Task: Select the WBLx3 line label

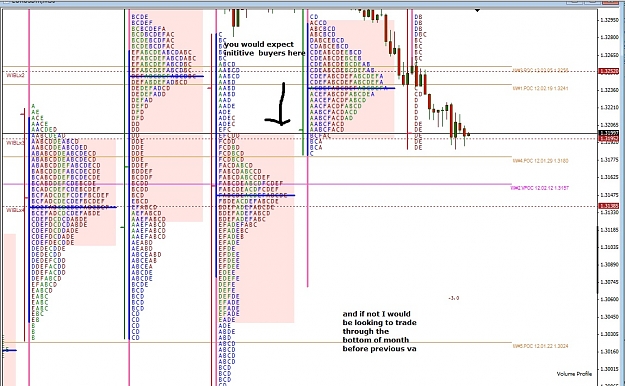Action: [x=16, y=143]
